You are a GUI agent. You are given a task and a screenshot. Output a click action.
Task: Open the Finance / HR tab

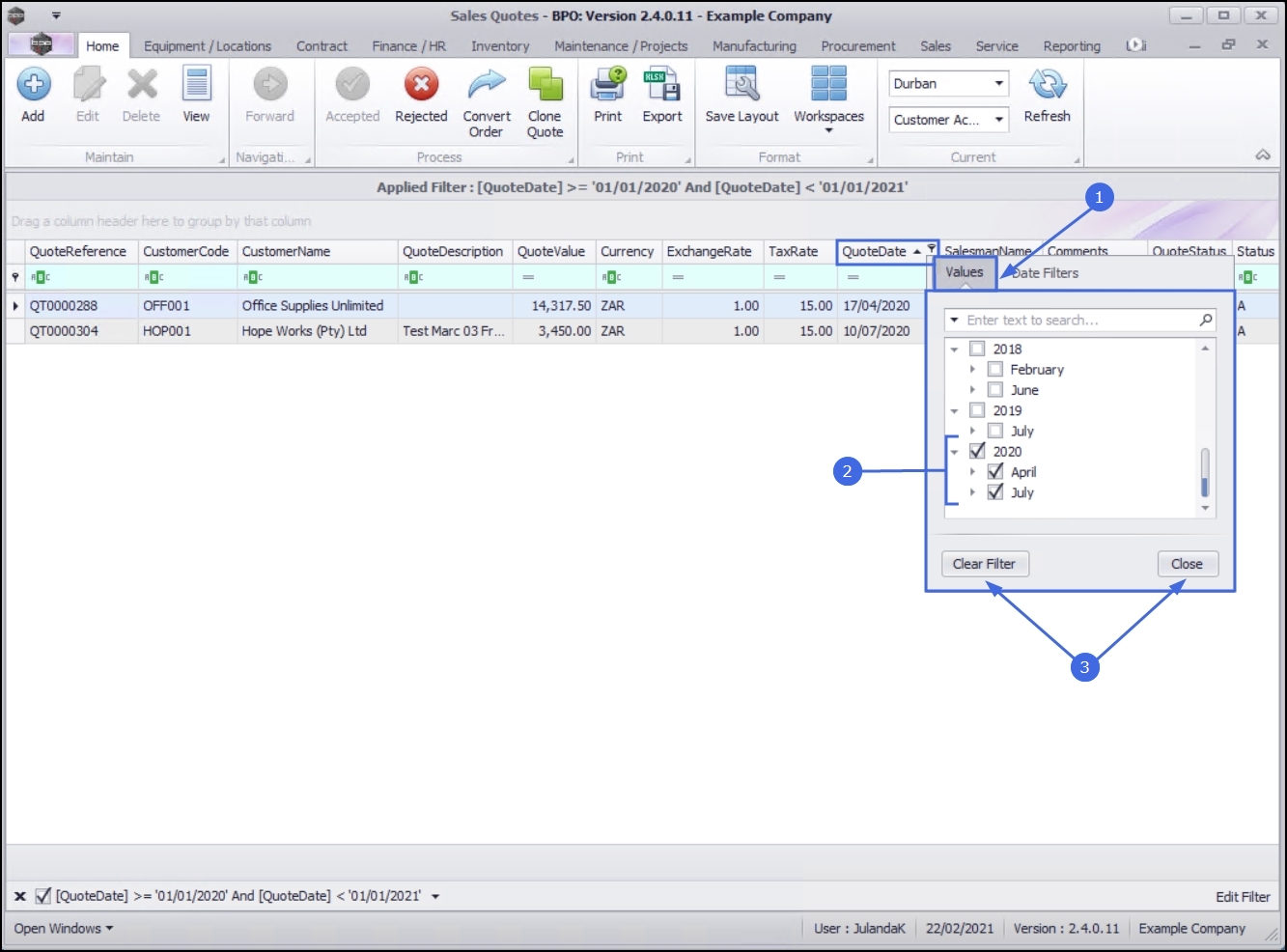(x=409, y=46)
